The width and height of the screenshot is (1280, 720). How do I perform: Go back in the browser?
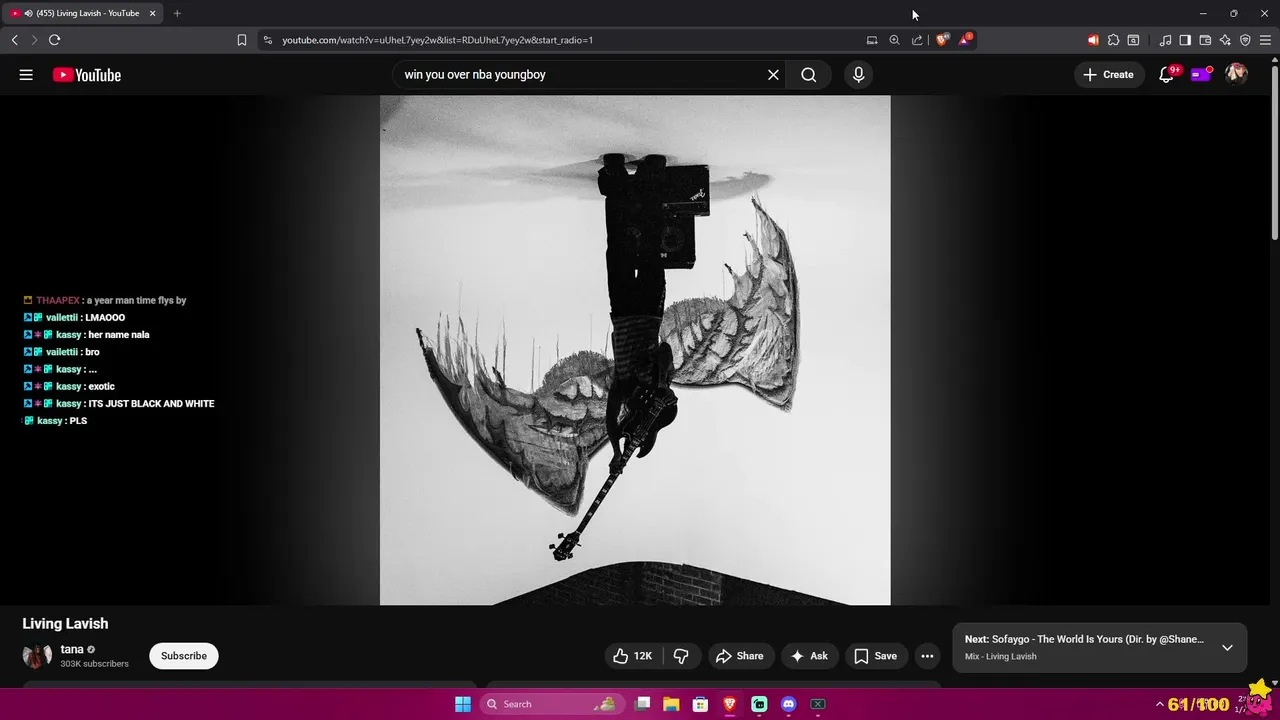point(14,40)
